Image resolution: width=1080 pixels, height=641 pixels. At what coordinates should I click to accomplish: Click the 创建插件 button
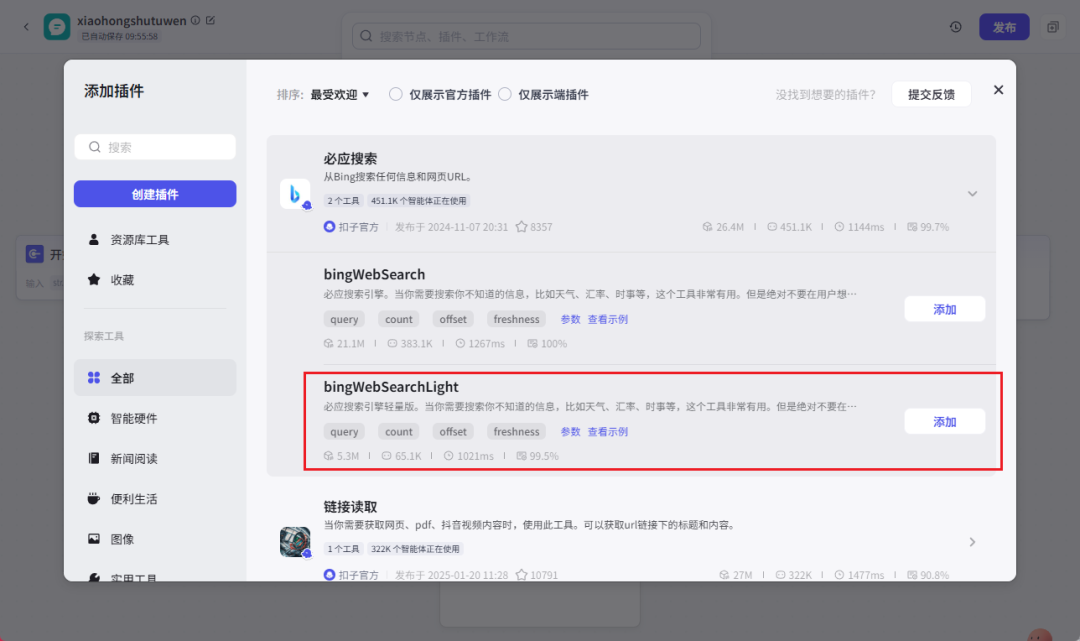(155, 194)
